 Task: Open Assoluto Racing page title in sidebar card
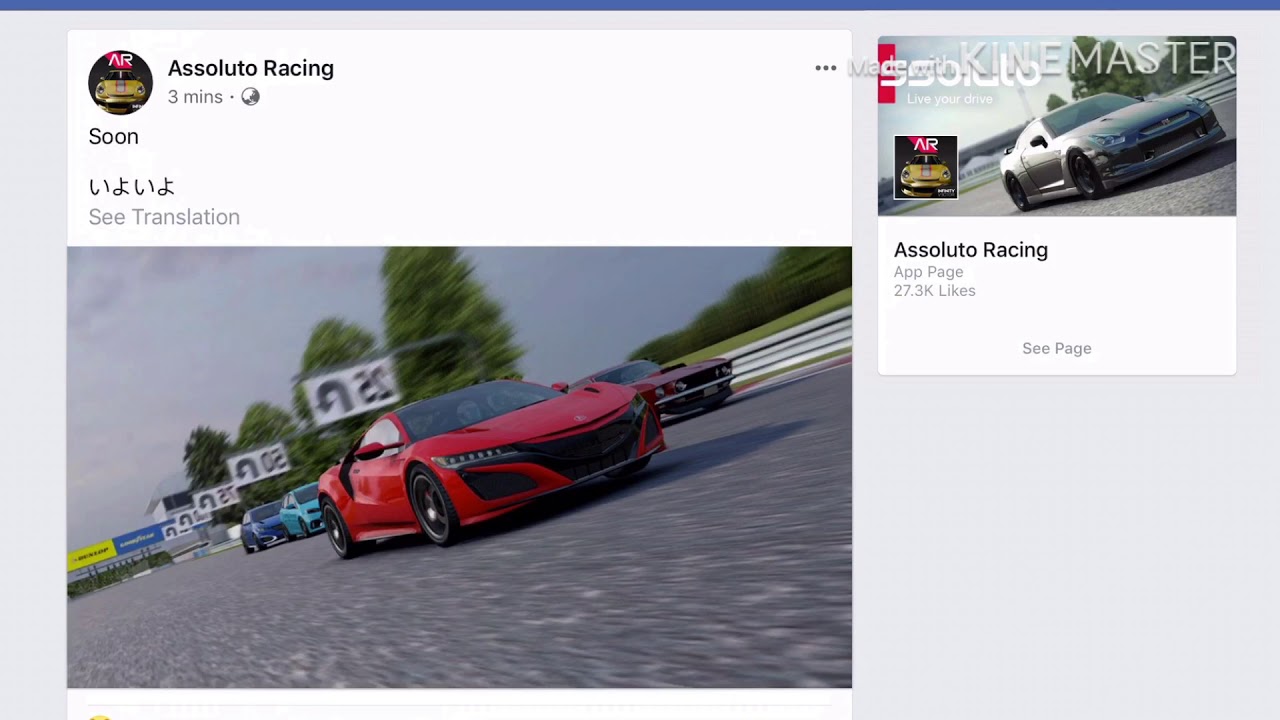971,250
